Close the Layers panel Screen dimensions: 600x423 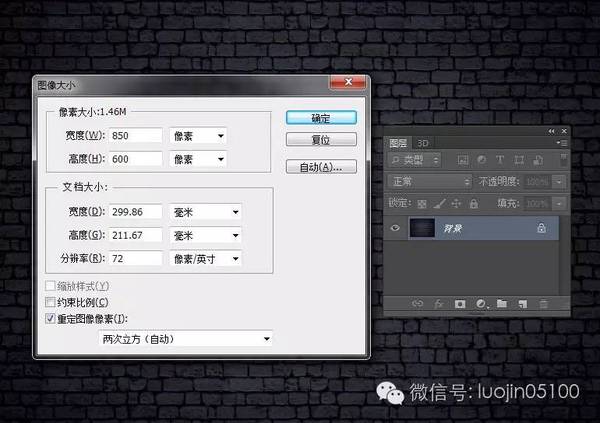(x=564, y=131)
